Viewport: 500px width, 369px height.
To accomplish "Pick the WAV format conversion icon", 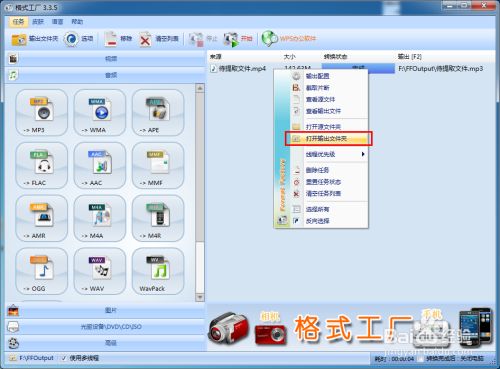I will click(100, 271).
